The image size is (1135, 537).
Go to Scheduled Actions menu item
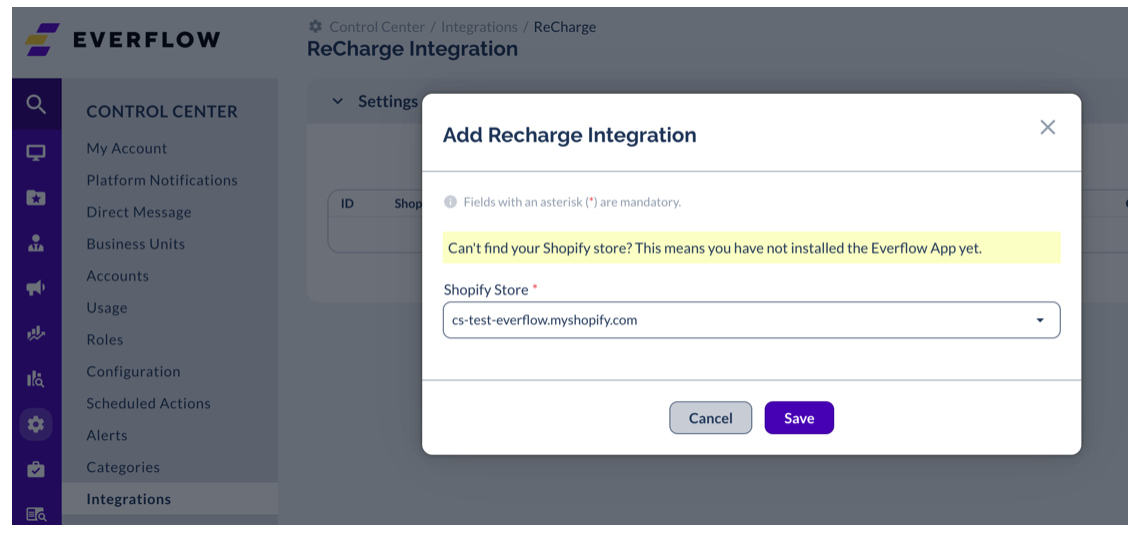click(148, 403)
